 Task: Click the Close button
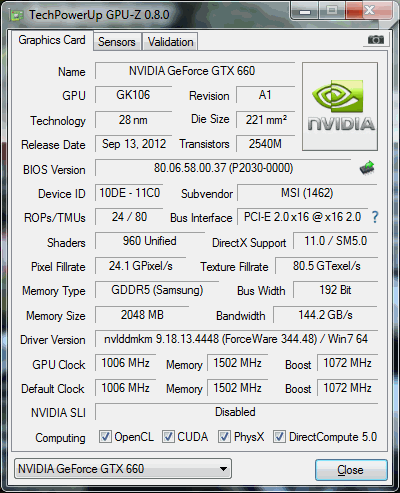tap(351, 470)
